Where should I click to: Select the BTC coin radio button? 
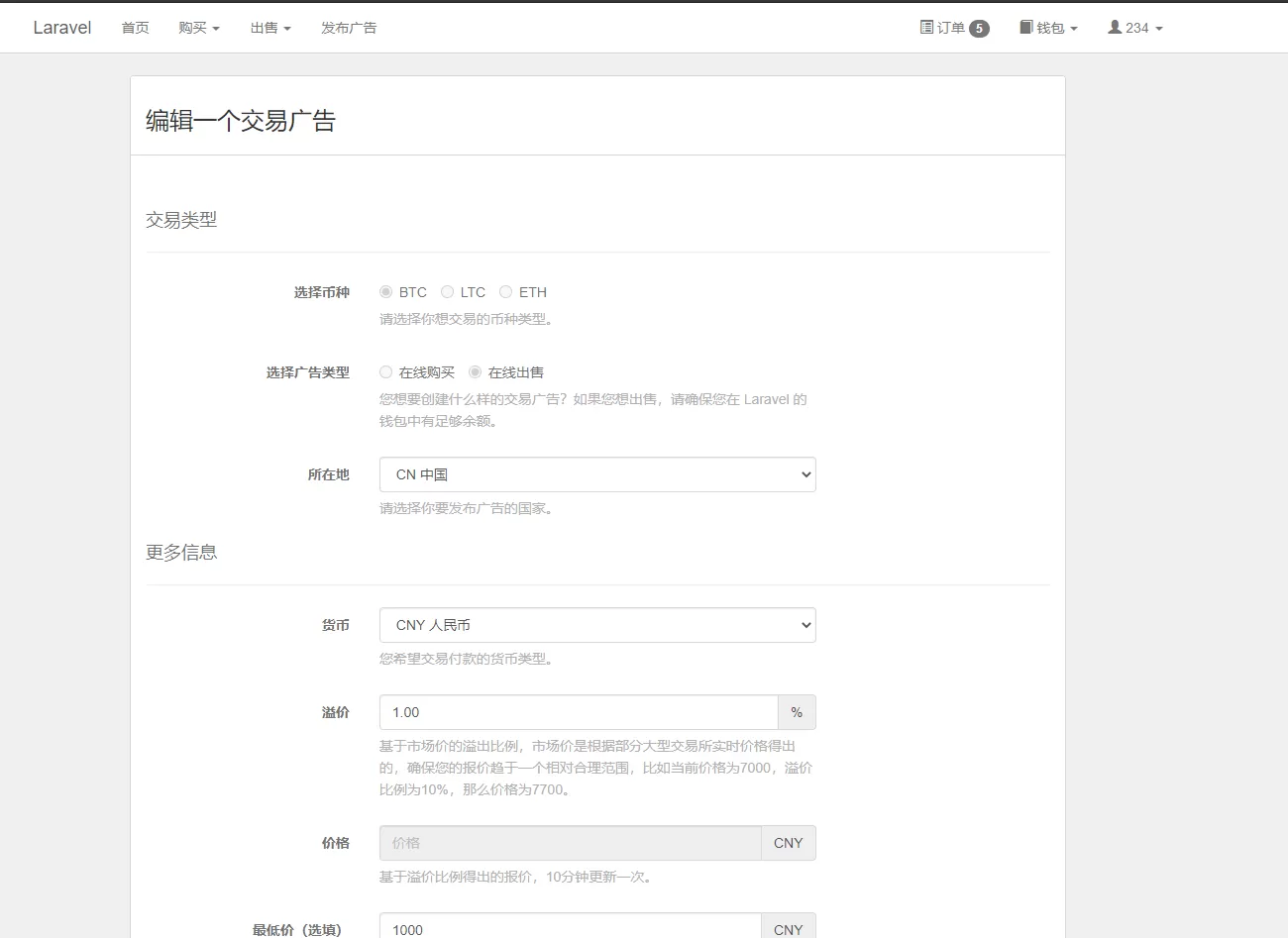click(386, 292)
